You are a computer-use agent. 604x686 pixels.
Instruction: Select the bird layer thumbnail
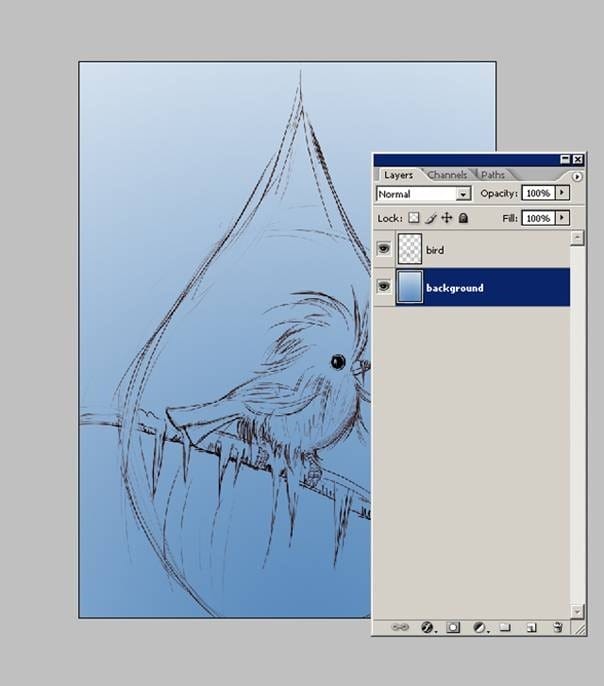click(x=410, y=249)
